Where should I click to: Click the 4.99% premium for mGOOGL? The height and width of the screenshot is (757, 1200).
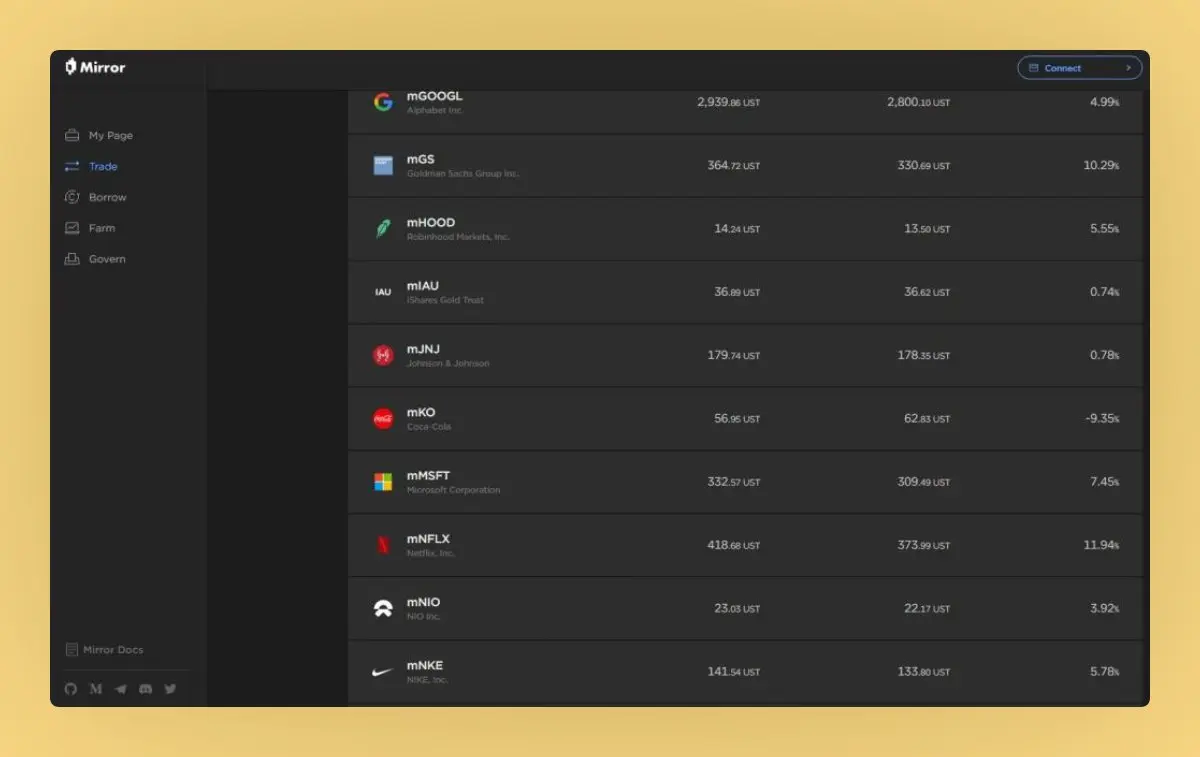(1104, 102)
